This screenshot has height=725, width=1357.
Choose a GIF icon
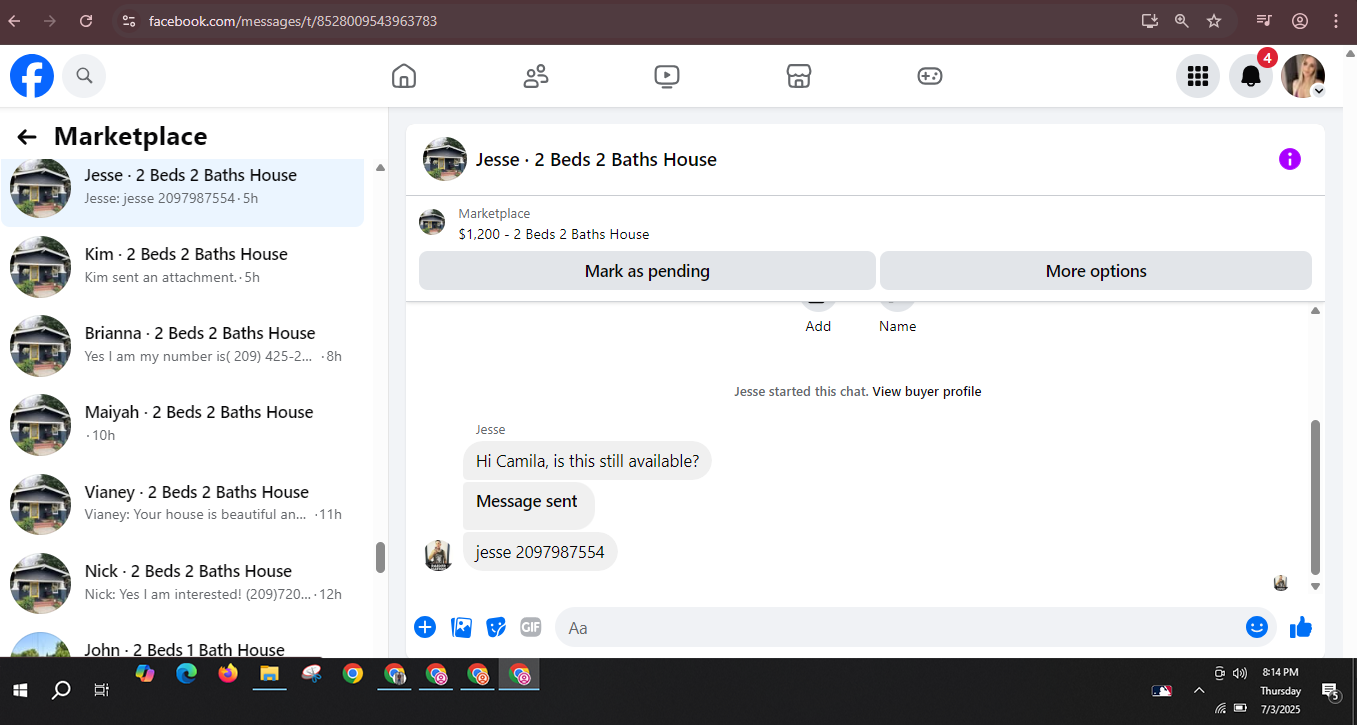530,627
